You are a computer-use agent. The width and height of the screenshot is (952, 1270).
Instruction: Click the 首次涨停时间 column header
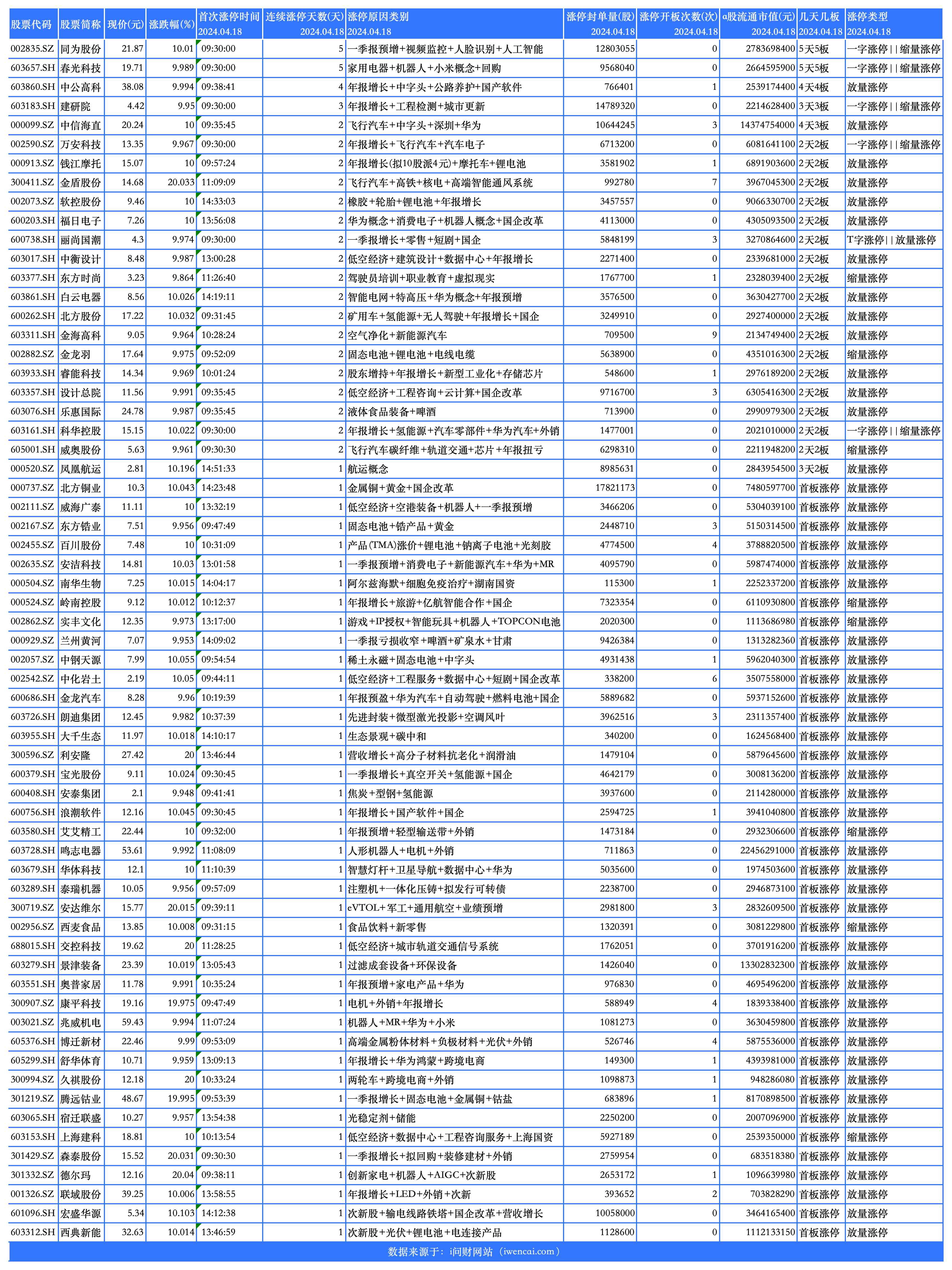[230, 24]
